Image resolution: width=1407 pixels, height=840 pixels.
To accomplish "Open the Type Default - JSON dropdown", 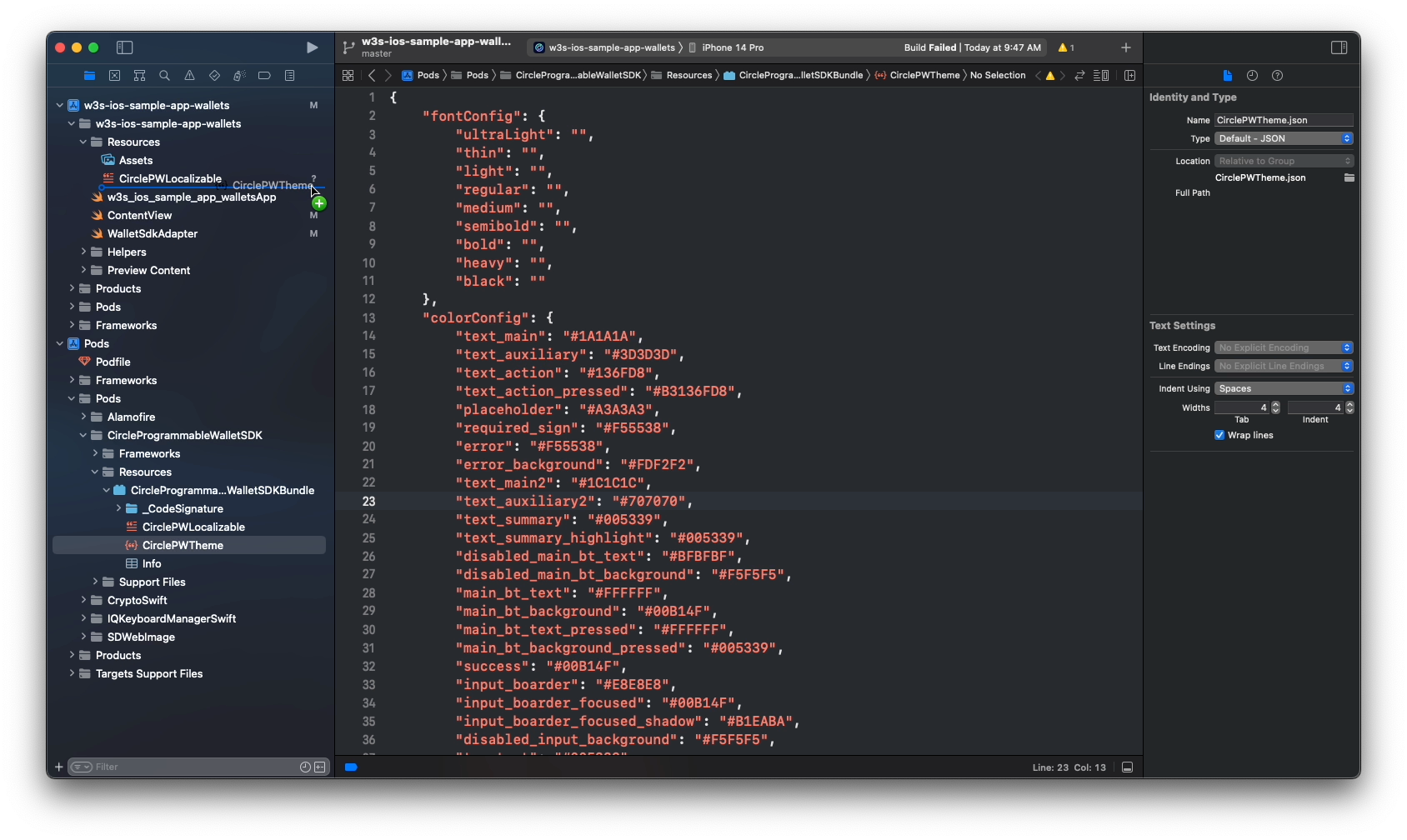I will coord(1283,138).
